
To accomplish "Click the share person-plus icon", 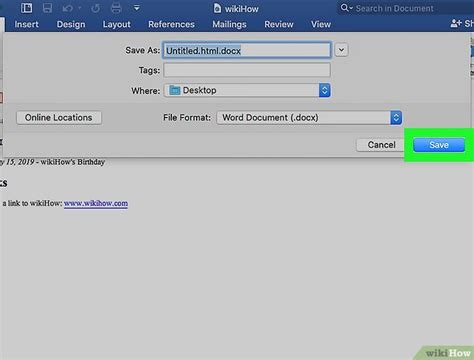I will pos(455,23).
